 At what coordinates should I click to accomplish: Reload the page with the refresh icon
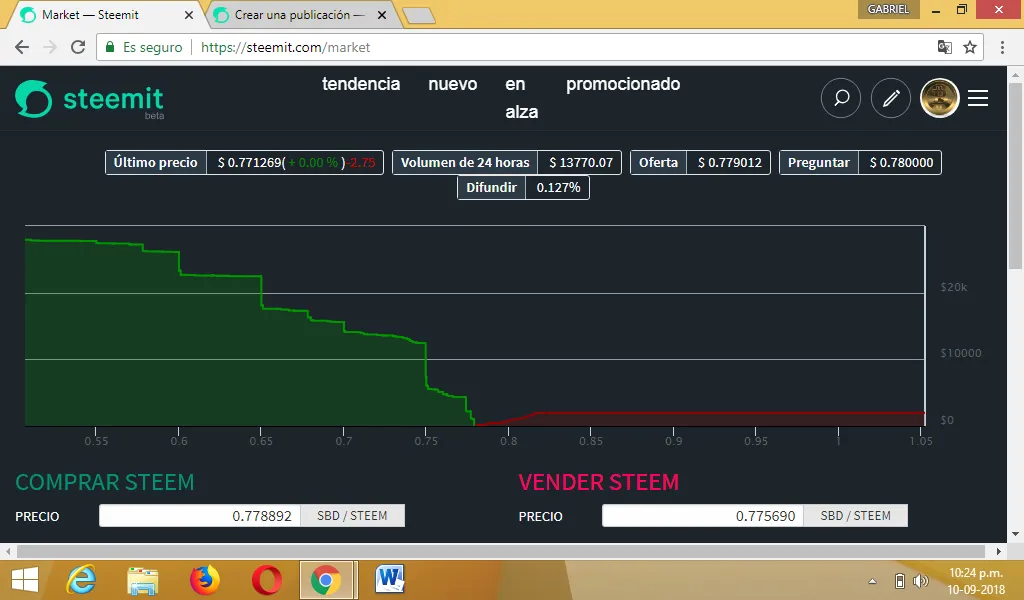78,47
